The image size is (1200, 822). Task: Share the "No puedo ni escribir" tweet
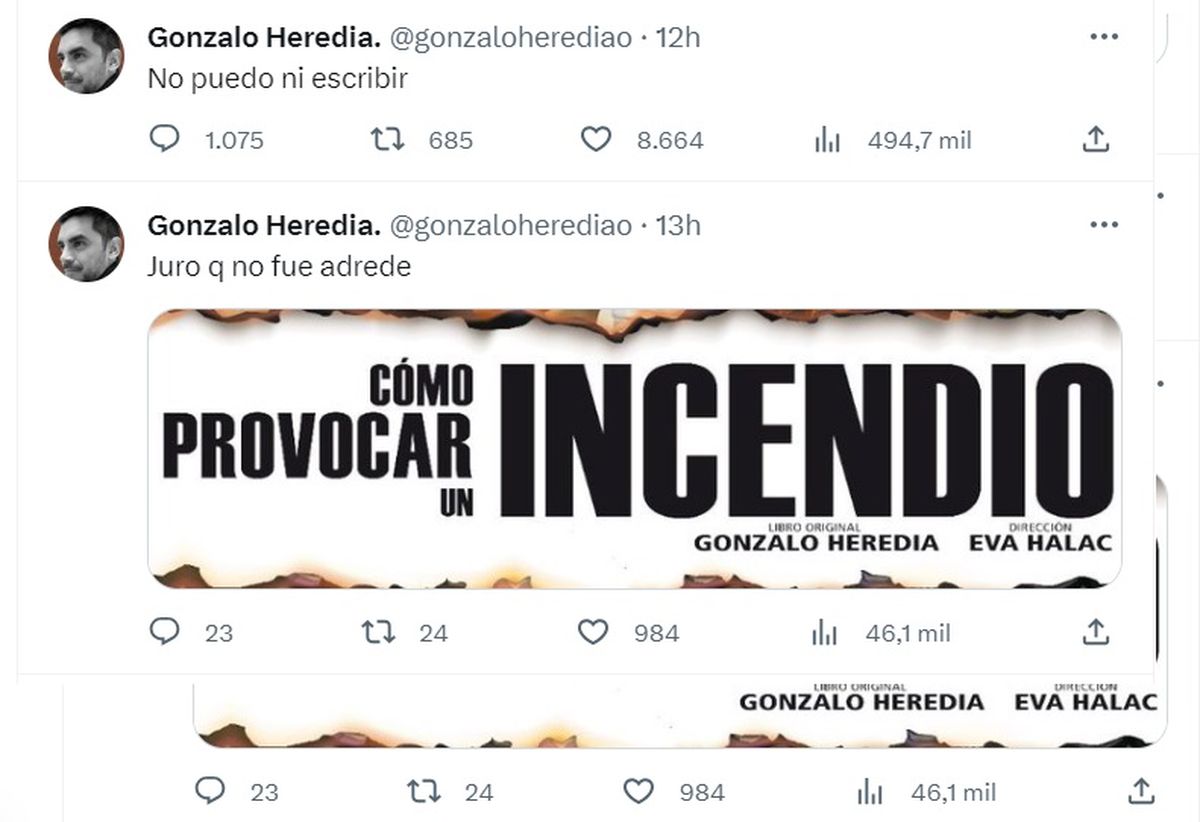coord(1096,140)
